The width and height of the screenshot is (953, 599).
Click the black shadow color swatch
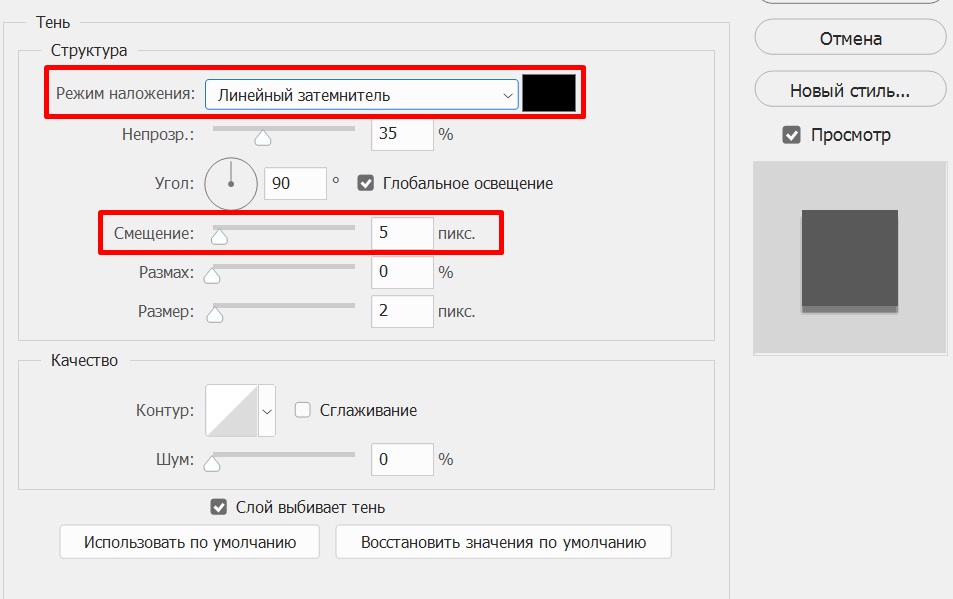(x=549, y=93)
